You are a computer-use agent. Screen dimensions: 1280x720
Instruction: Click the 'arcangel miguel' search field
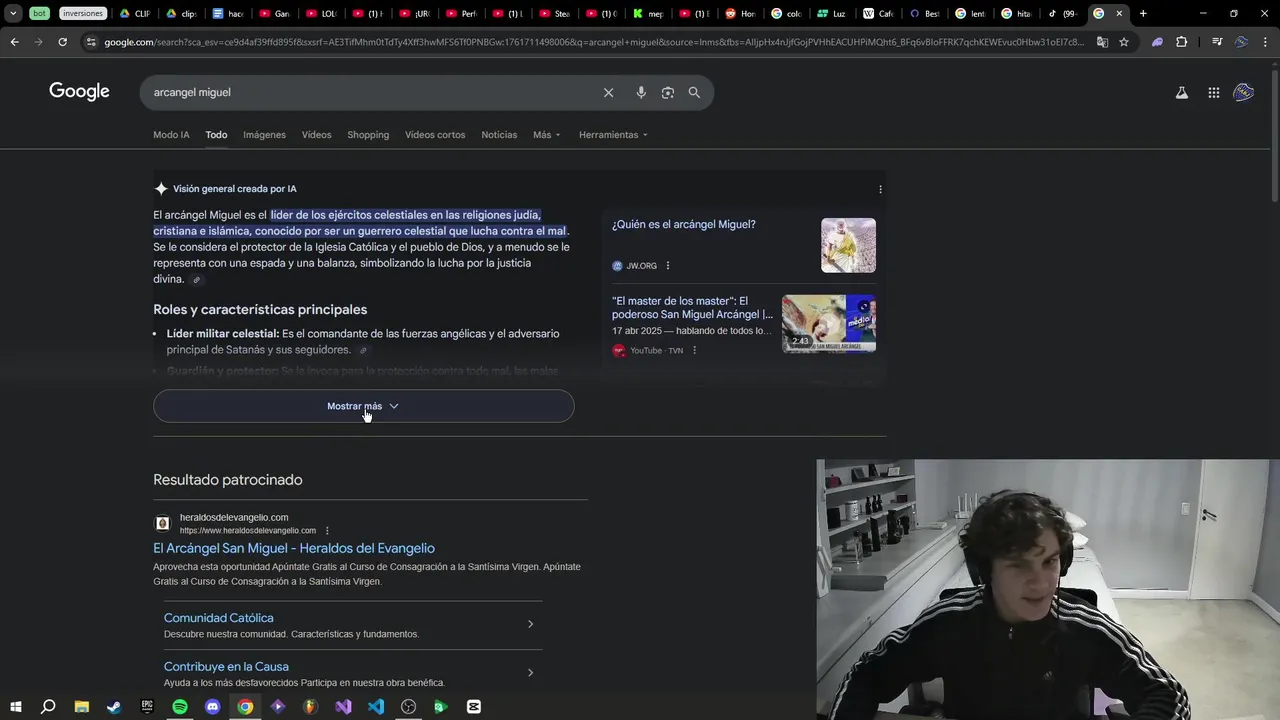(370, 92)
